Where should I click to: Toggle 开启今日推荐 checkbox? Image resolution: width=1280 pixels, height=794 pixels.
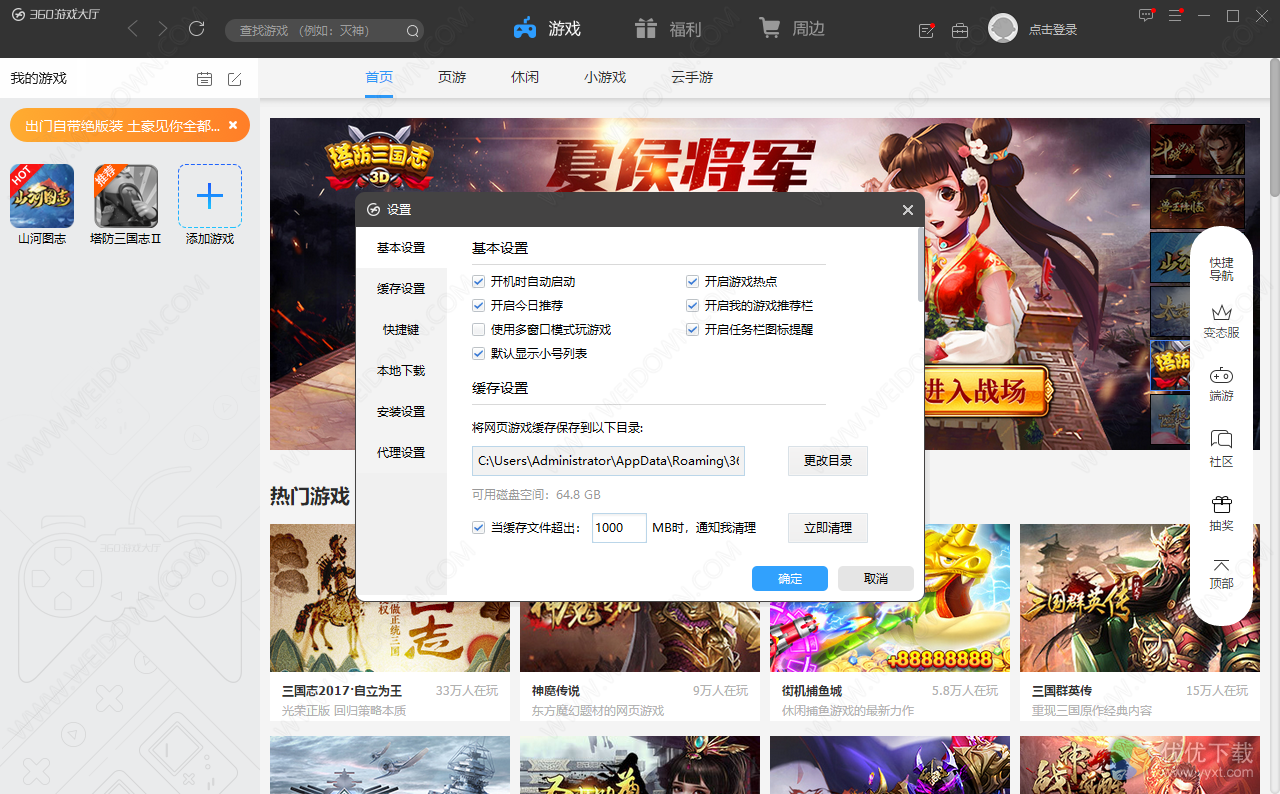pos(479,306)
